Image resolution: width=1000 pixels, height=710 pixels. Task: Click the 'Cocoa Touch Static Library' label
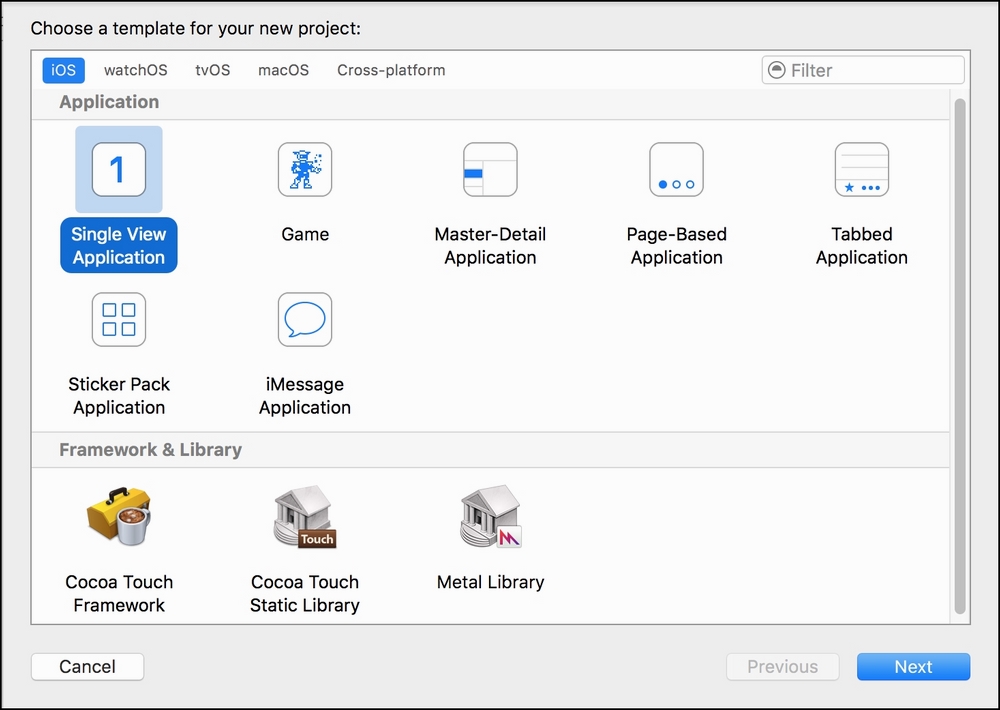click(x=305, y=593)
